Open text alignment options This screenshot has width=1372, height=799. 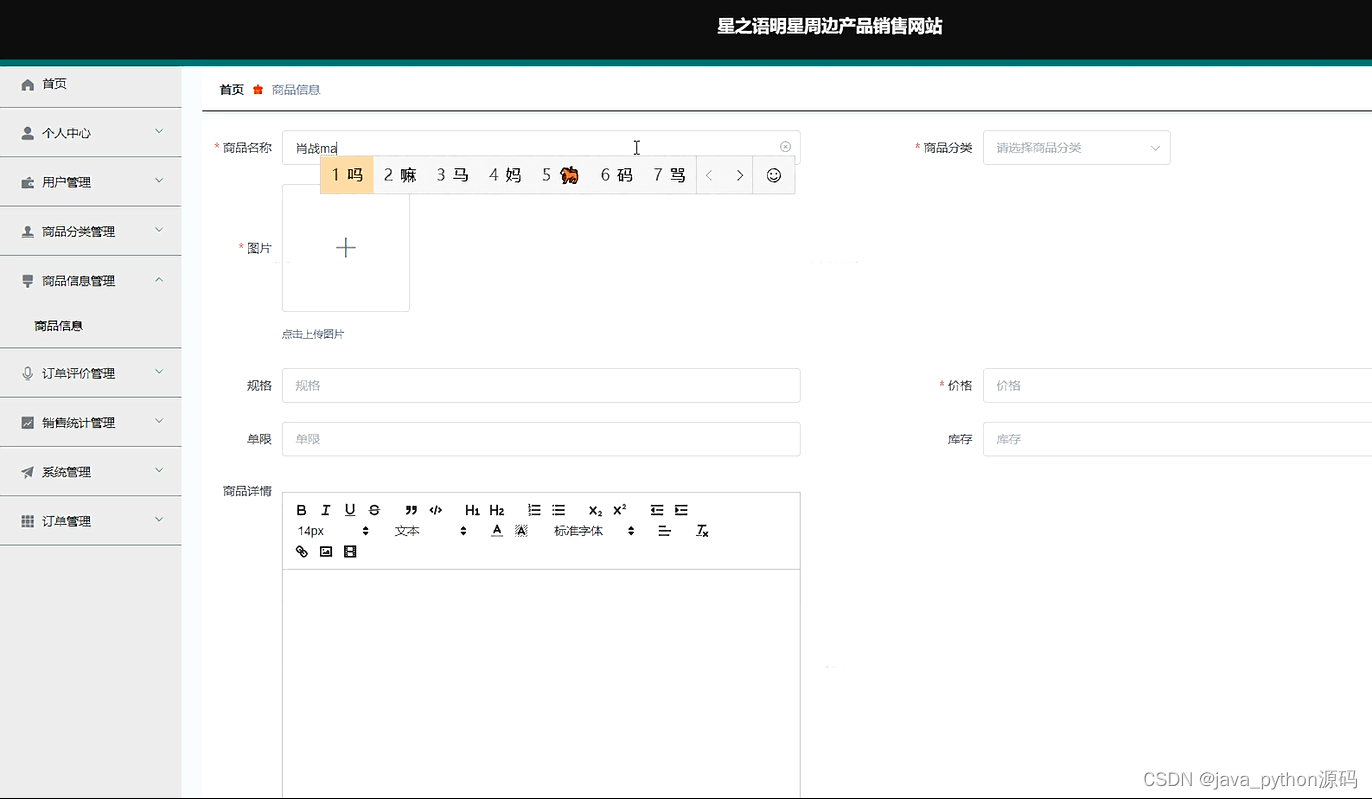click(x=664, y=531)
